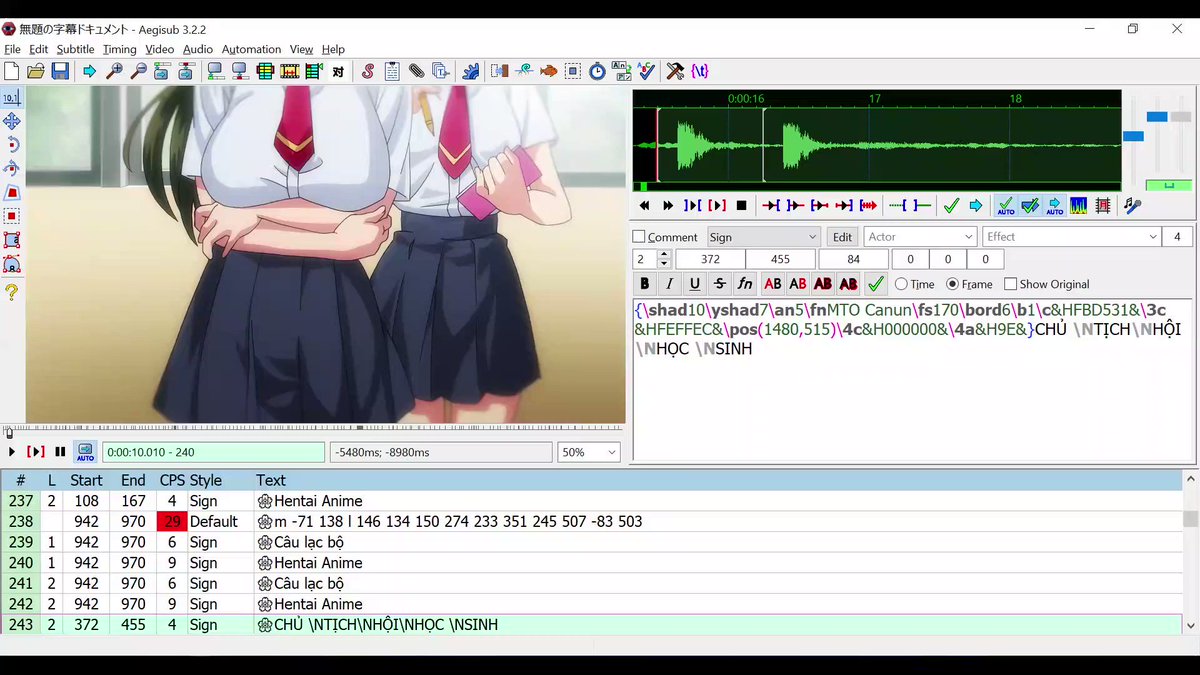
Task: Click the Edit style button
Action: coord(842,237)
